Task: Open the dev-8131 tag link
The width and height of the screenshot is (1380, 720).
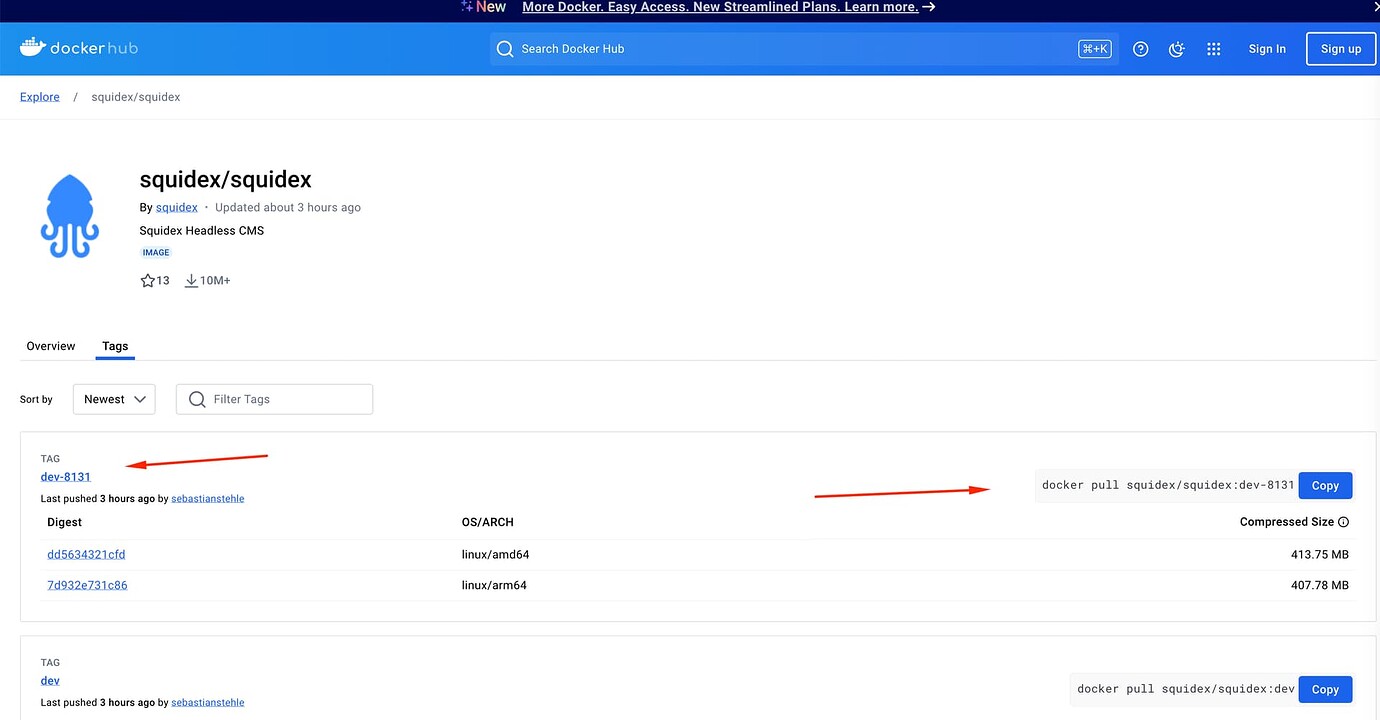Action: pos(66,477)
